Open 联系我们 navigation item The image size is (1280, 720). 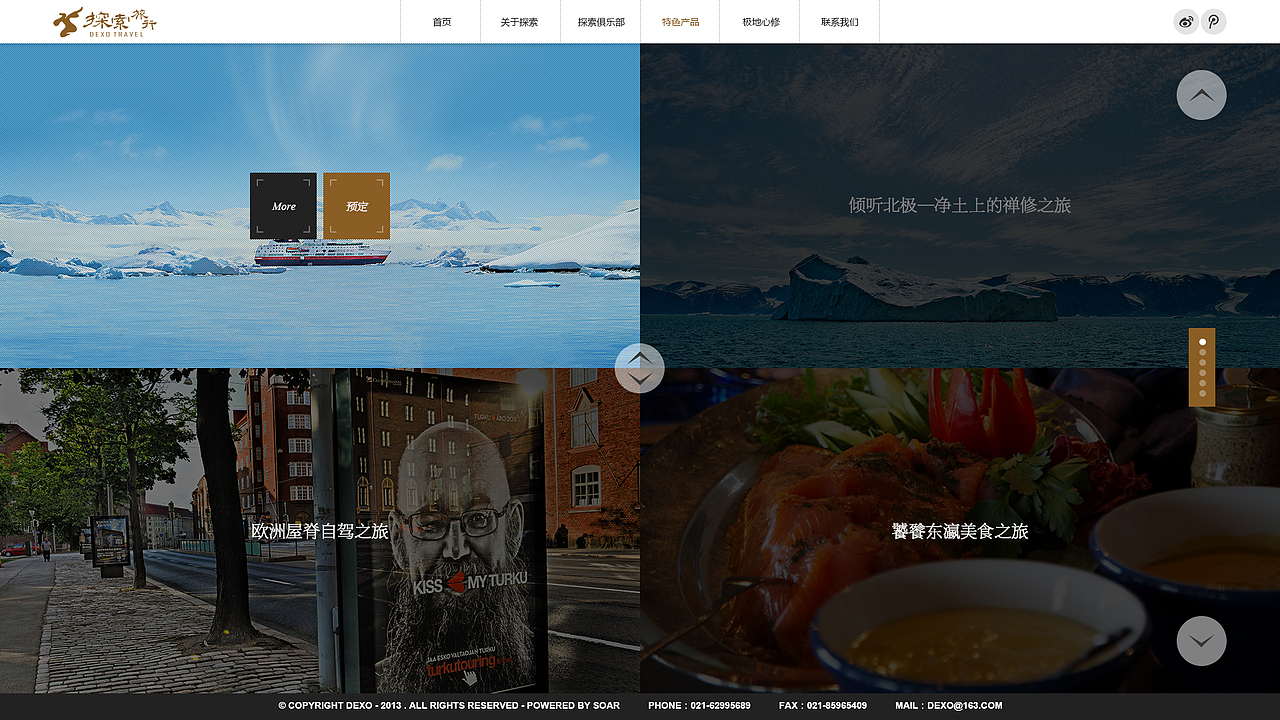point(840,22)
